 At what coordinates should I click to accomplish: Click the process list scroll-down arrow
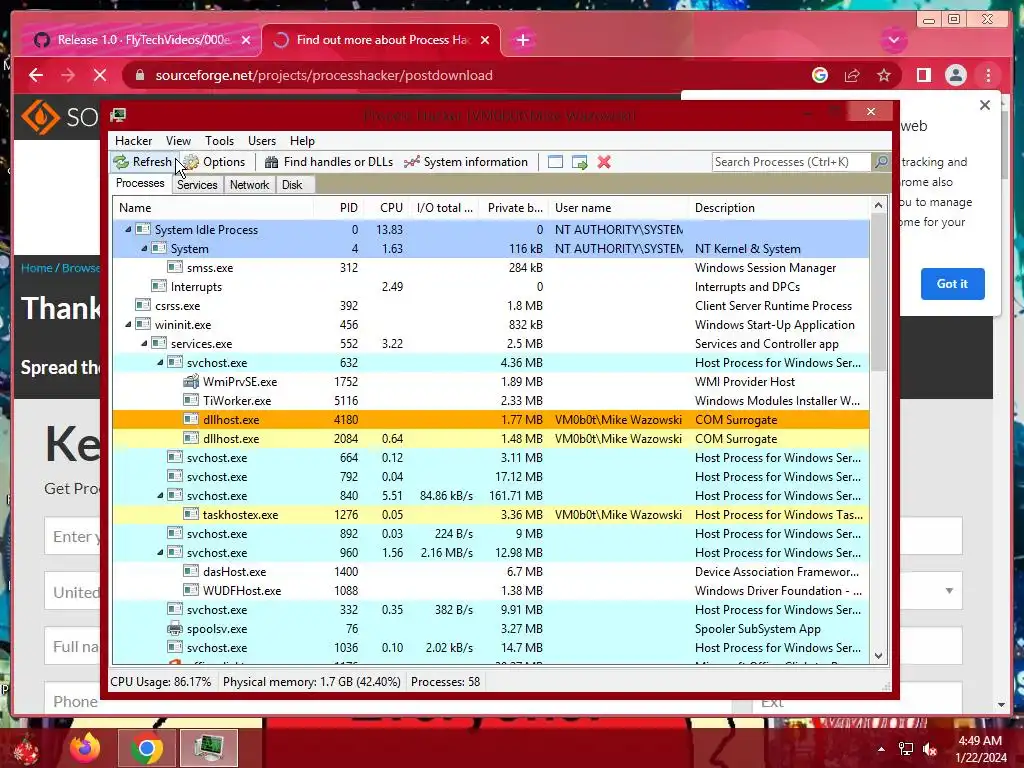pyautogui.click(x=878, y=656)
